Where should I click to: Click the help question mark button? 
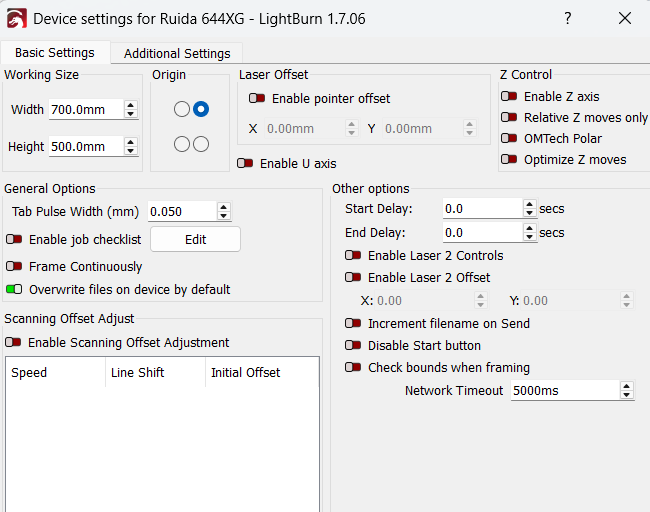point(568,18)
